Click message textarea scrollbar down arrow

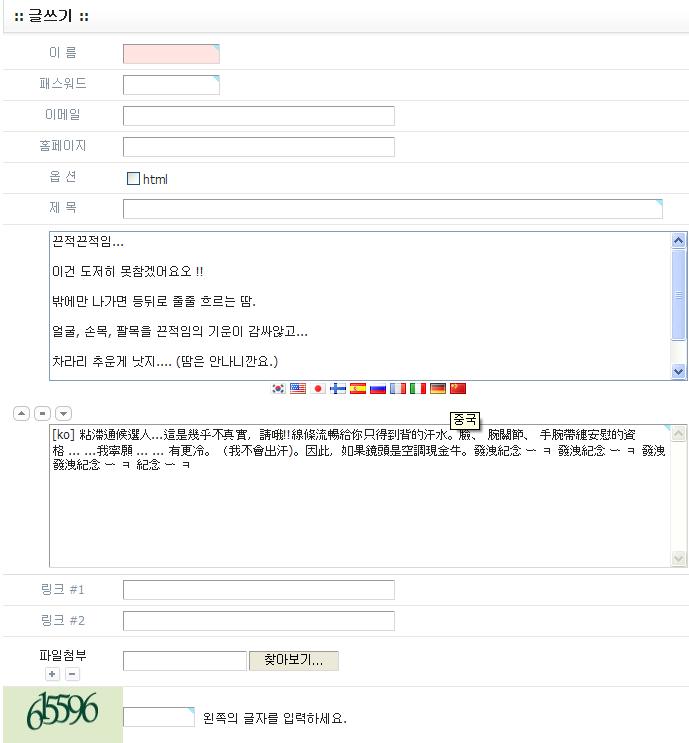679,371
